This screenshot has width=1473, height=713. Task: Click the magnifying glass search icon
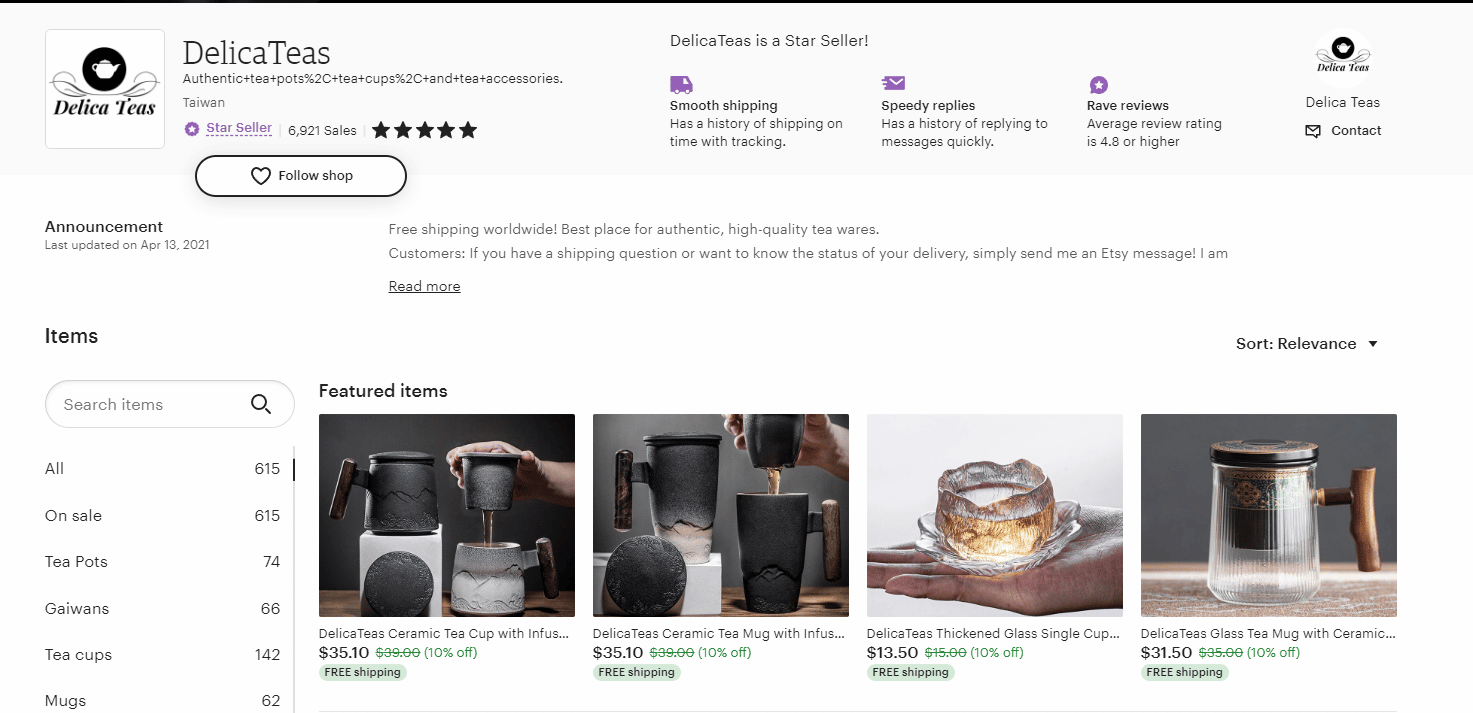pos(261,404)
